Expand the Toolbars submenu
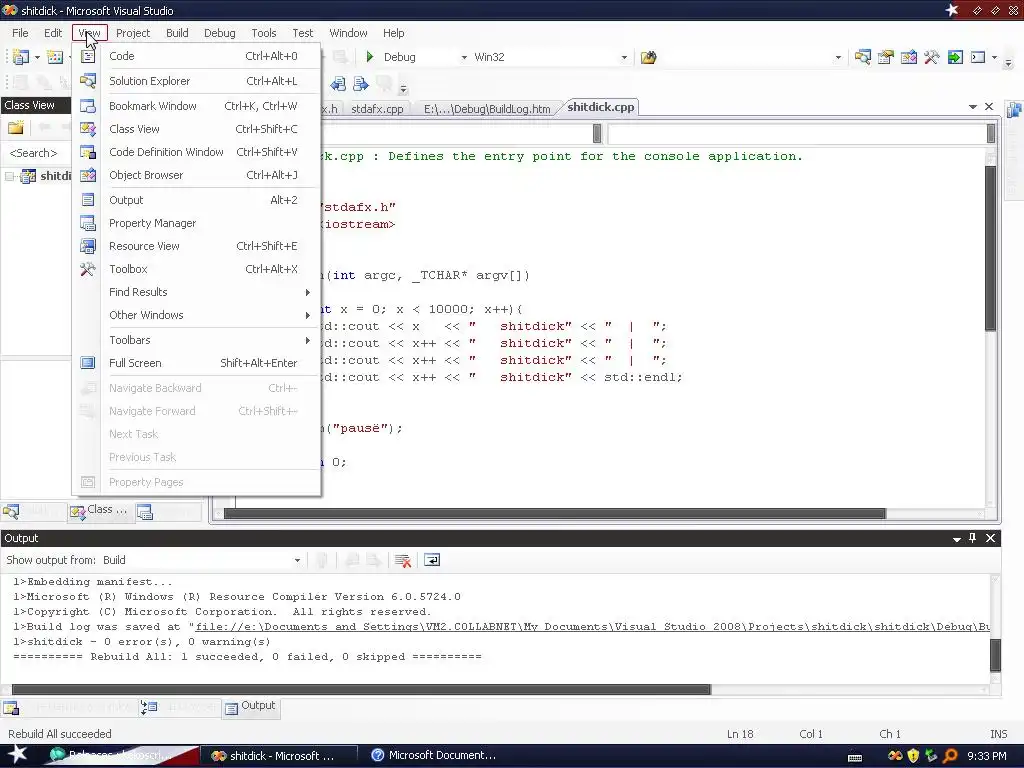1024x768 pixels. click(x=197, y=340)
